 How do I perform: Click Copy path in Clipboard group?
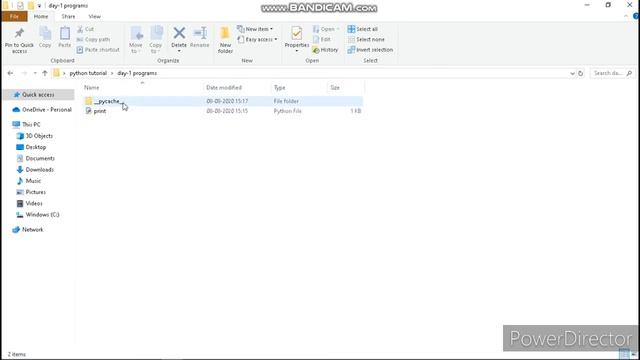coord(93,40)
